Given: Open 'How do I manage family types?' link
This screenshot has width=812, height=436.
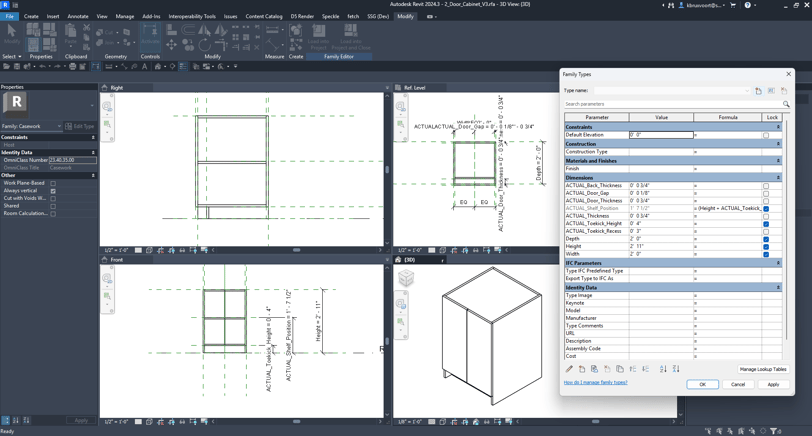Looking at the screenshot, I should [595, 382].
